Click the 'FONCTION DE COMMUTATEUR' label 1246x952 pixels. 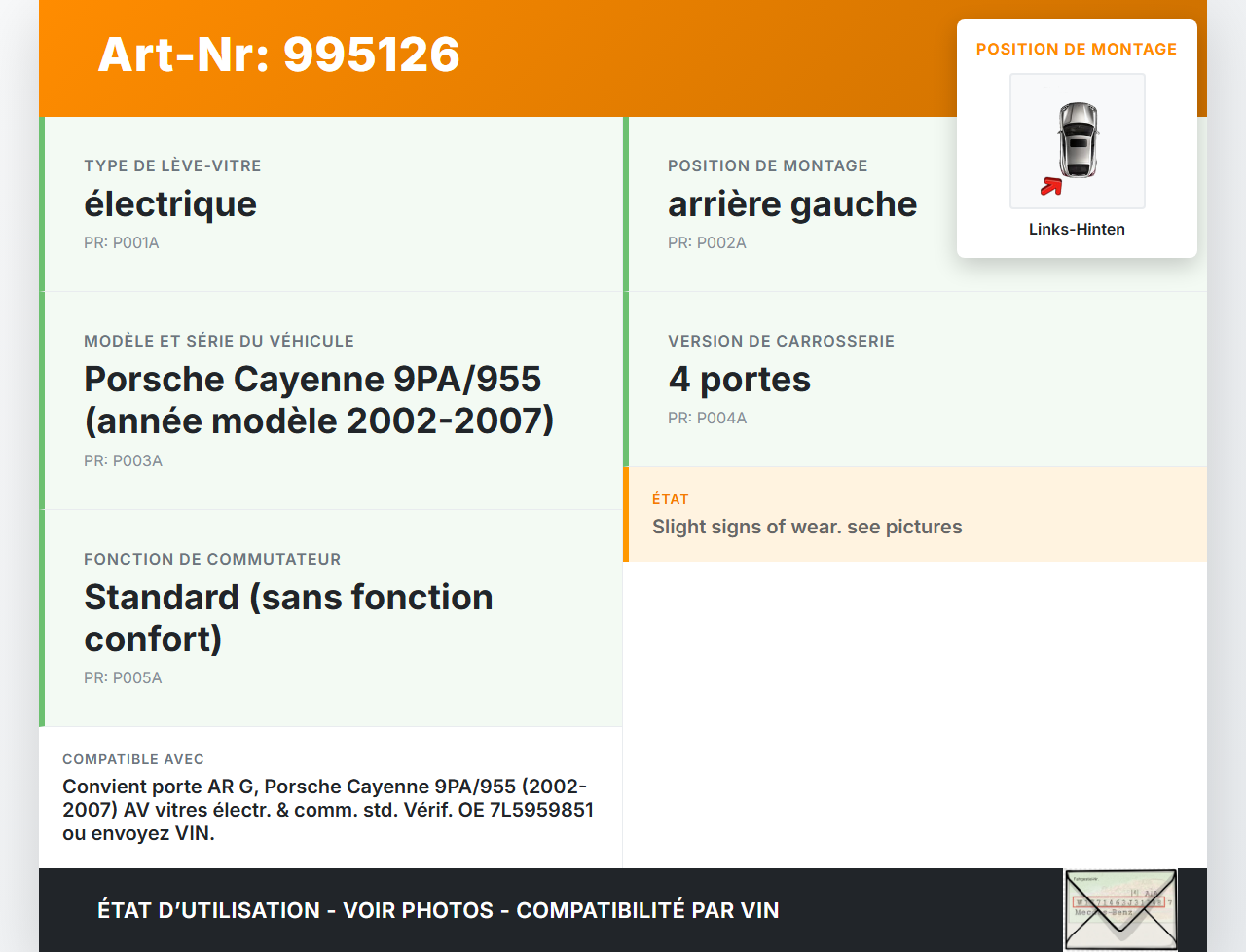(x=212, y=560)
